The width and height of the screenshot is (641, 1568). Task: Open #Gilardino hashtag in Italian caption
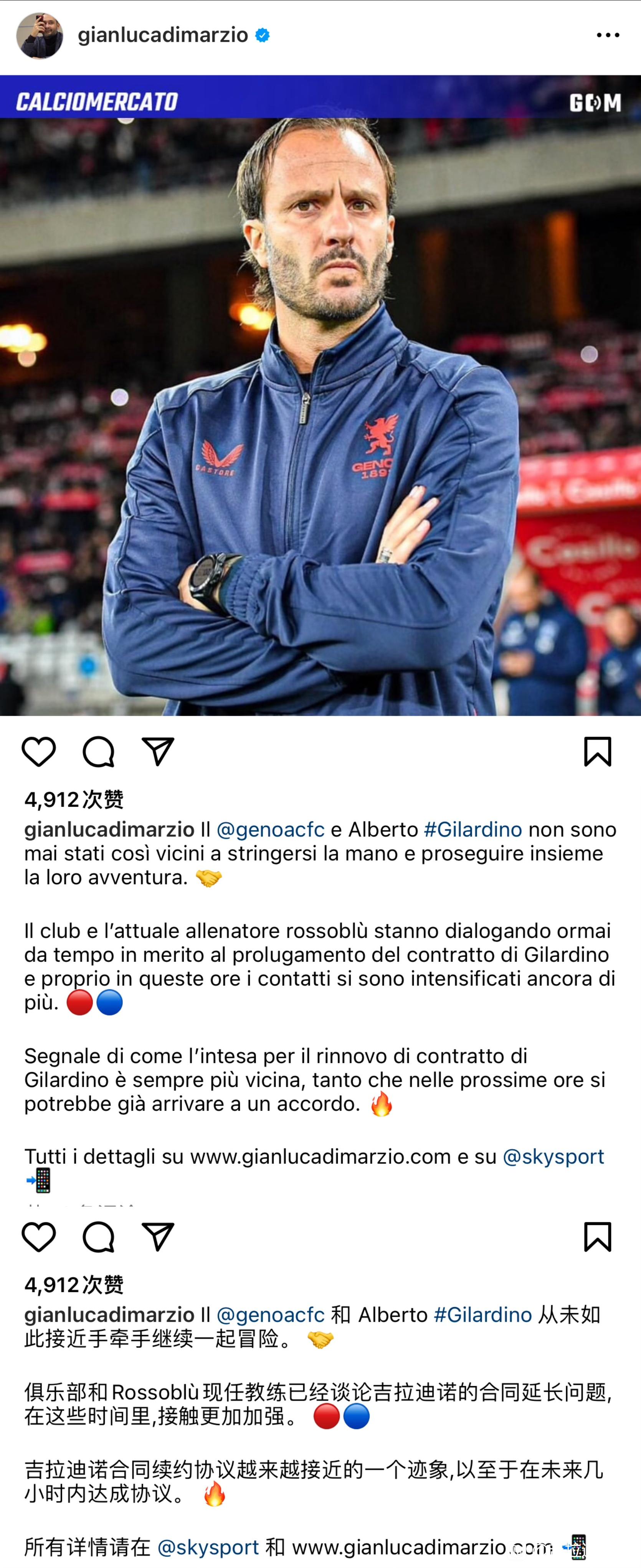point(473,829)
